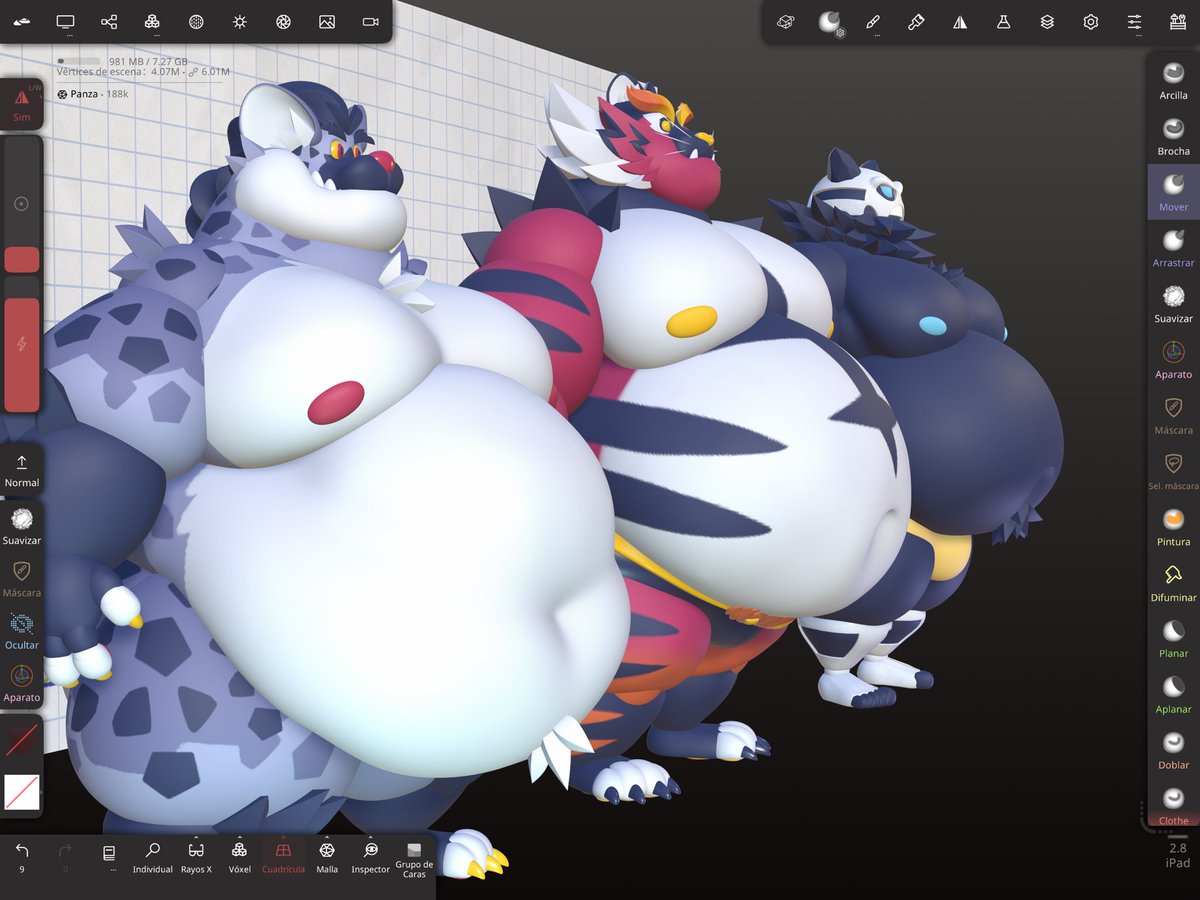The width and height of the screenshot is (1200, 900).
Task: Open the sliders preferences menu
Action: point(1134,21)
